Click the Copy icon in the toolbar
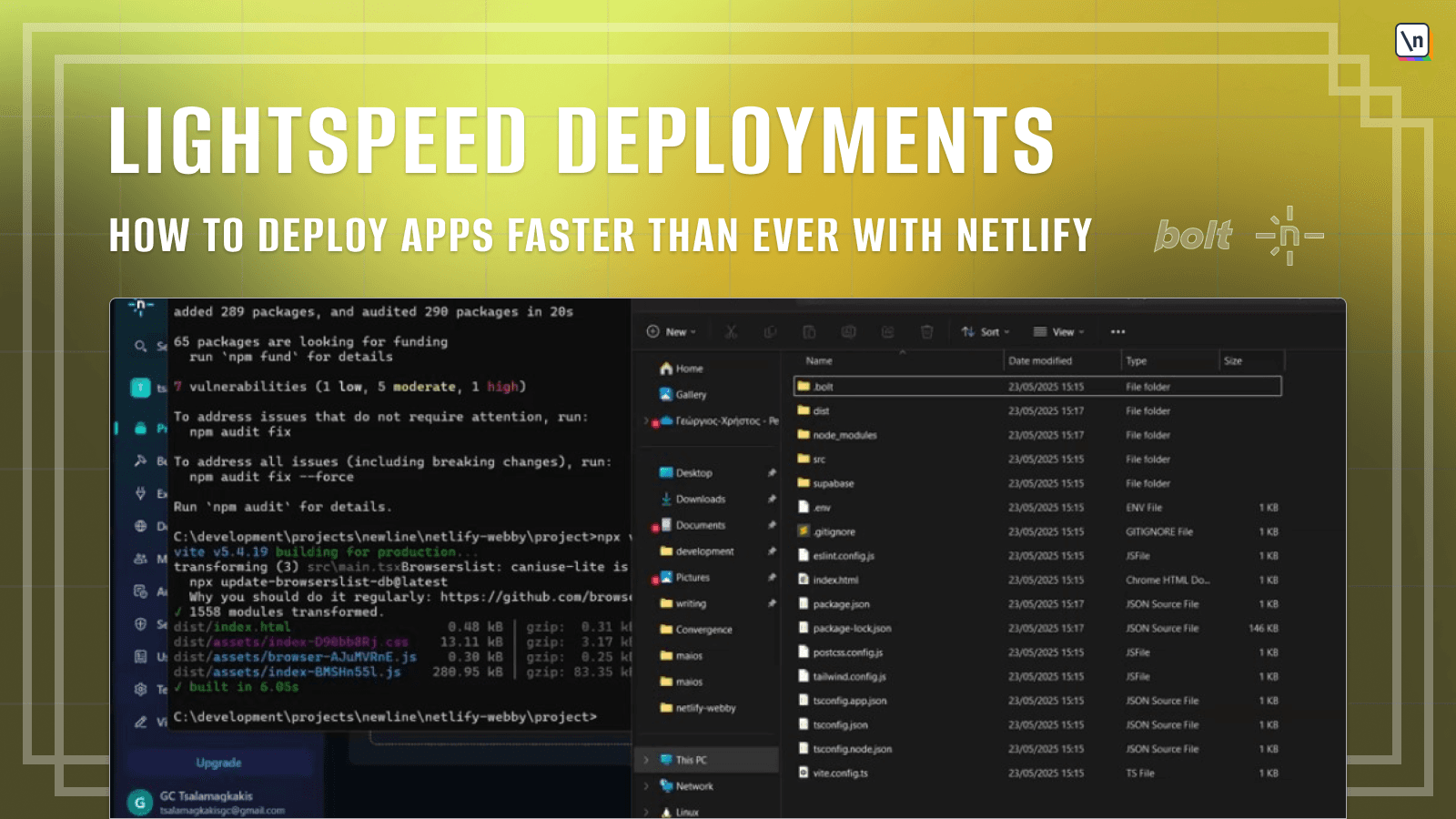1456x819 pixels. [x=770, y=332]
